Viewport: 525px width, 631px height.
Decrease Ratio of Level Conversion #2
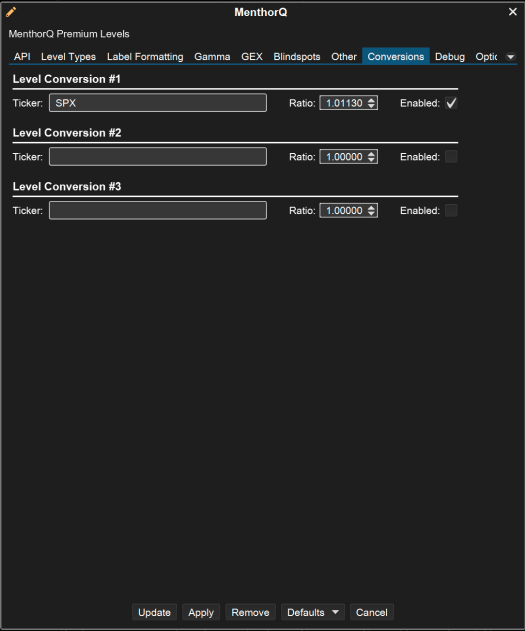click(x=371, y=160)
